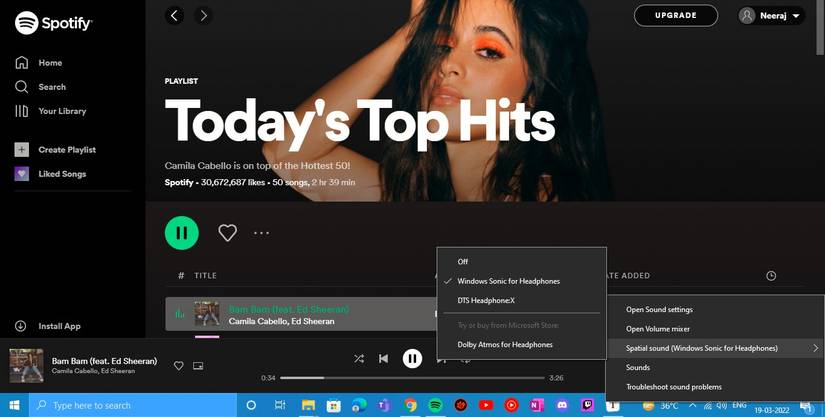Open Your Library in the sidebar

tap(50, 111)
